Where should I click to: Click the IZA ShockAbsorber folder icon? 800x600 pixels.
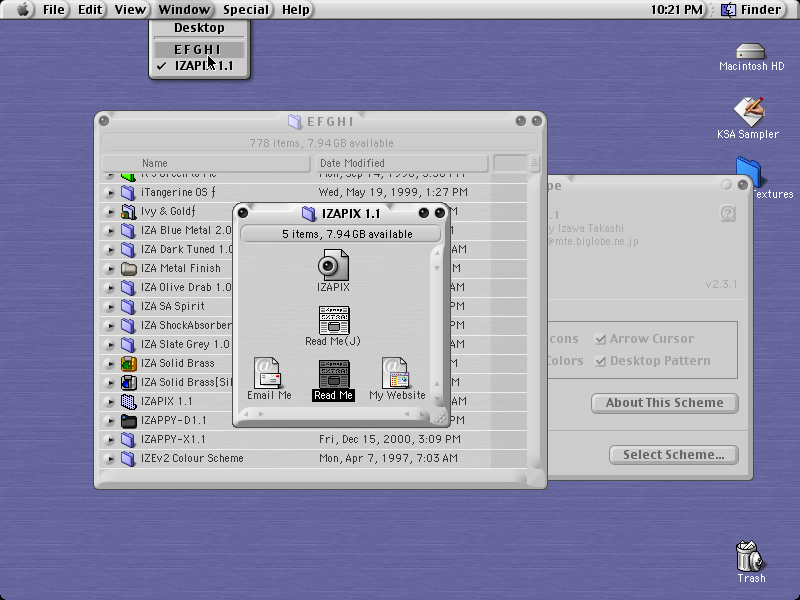(128, 326)
